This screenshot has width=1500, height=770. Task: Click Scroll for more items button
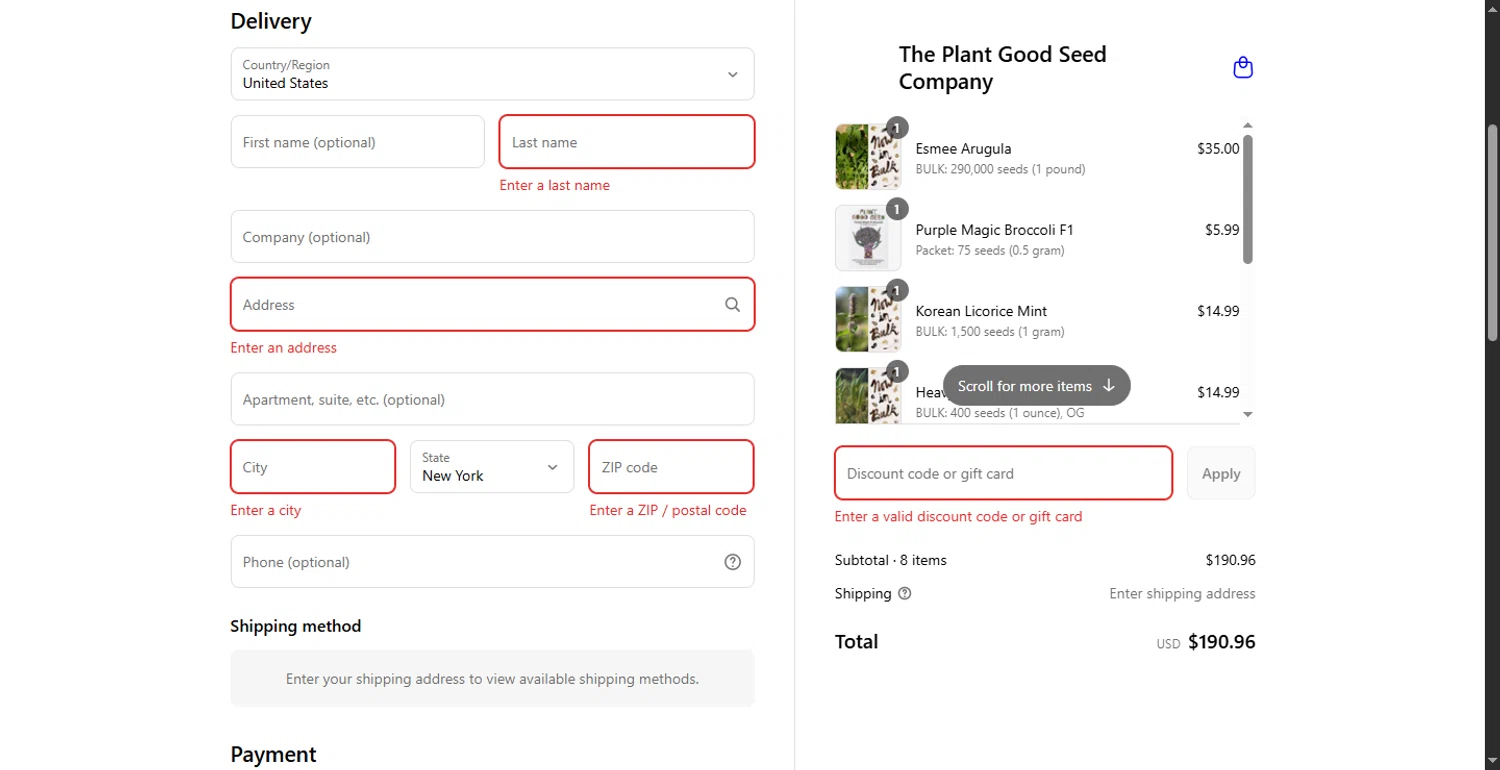click(1036, 386)
